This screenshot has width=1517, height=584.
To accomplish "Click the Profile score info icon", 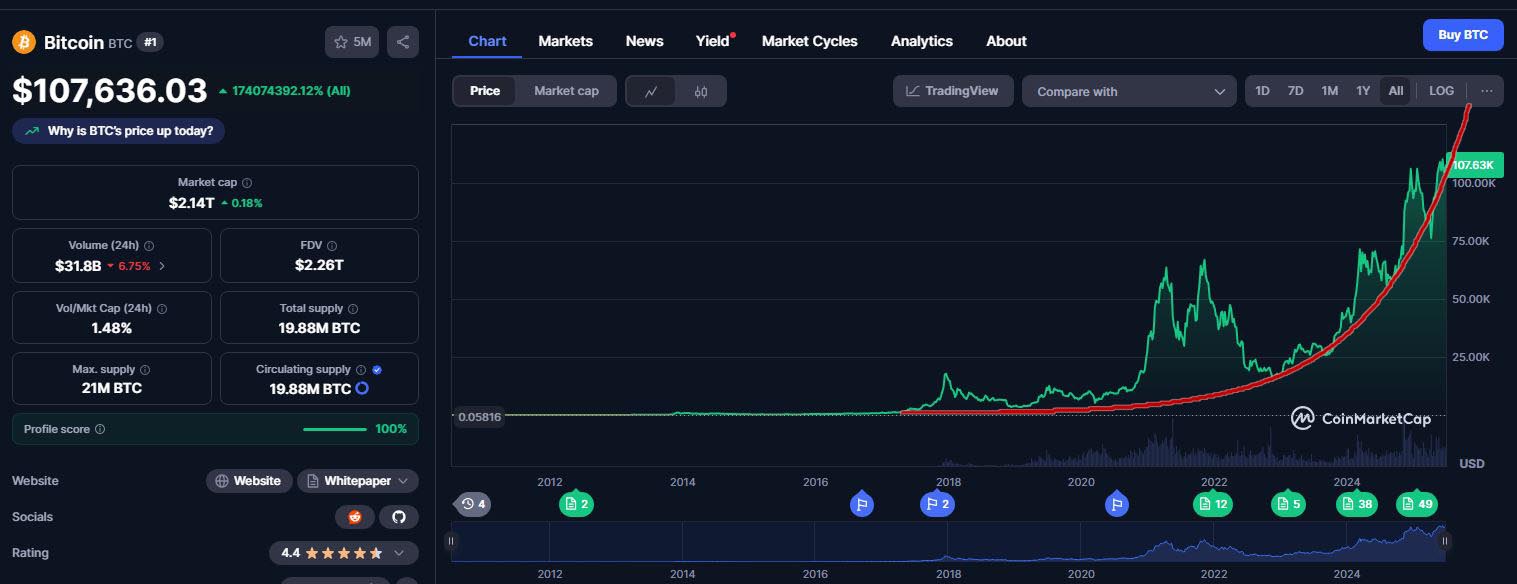I will tap(100, 429).
